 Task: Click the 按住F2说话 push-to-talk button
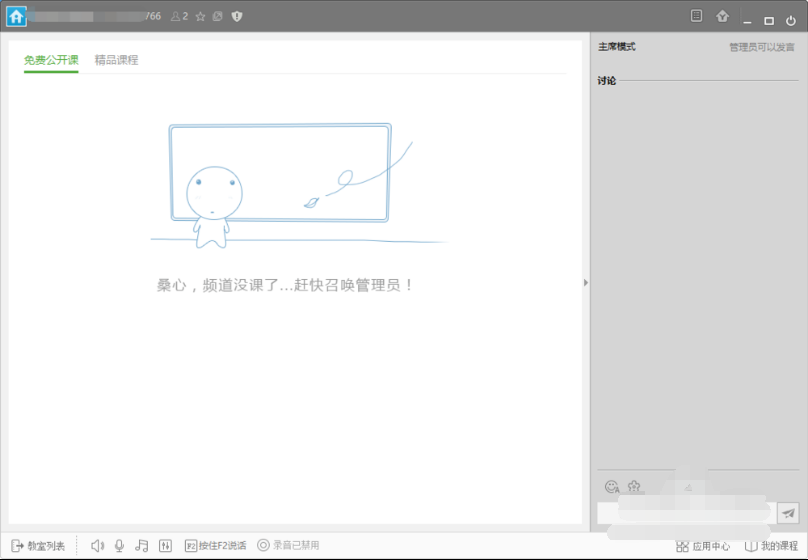216,545
